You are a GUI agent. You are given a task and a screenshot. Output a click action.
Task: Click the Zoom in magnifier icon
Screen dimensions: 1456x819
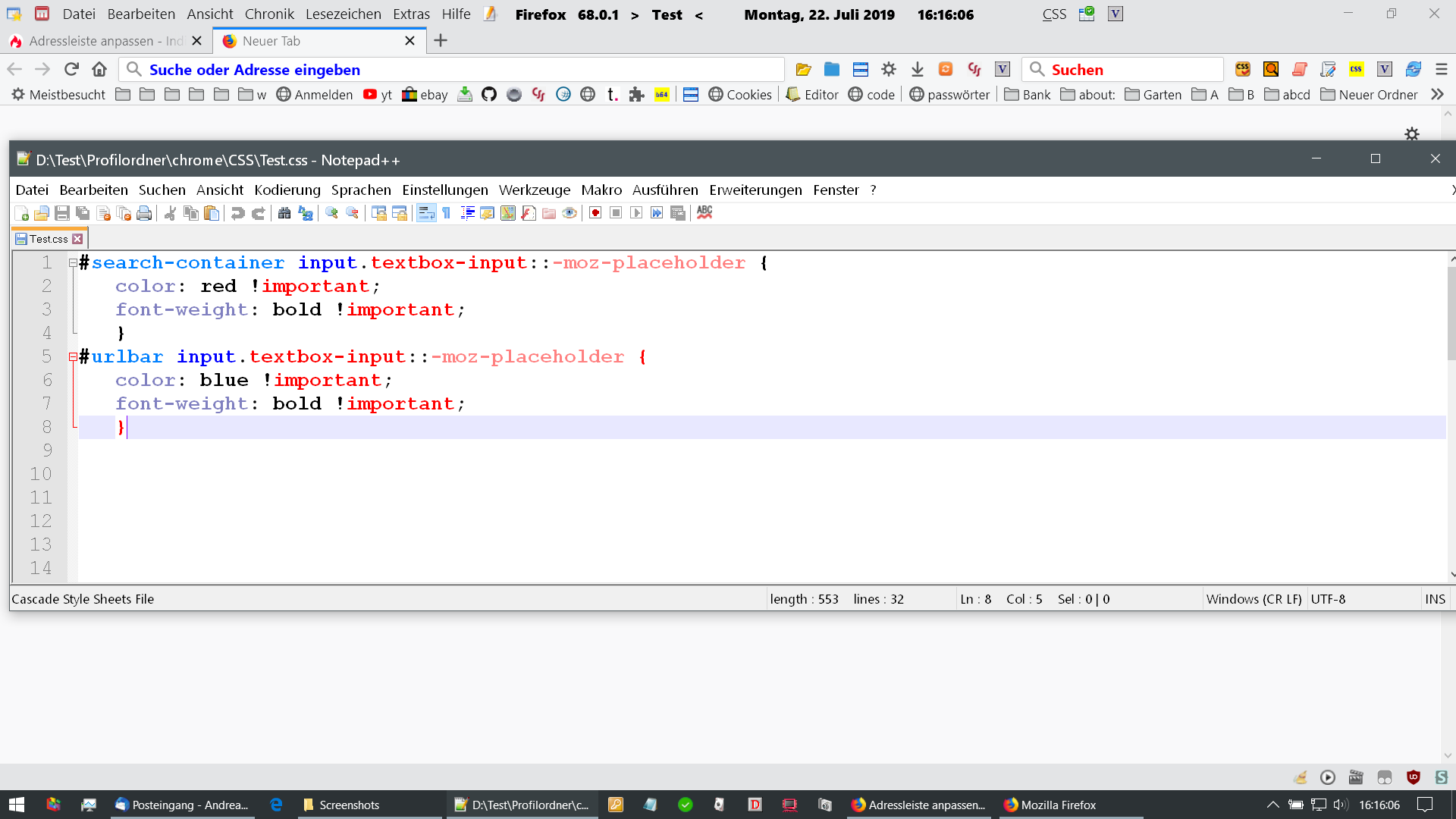331,213
